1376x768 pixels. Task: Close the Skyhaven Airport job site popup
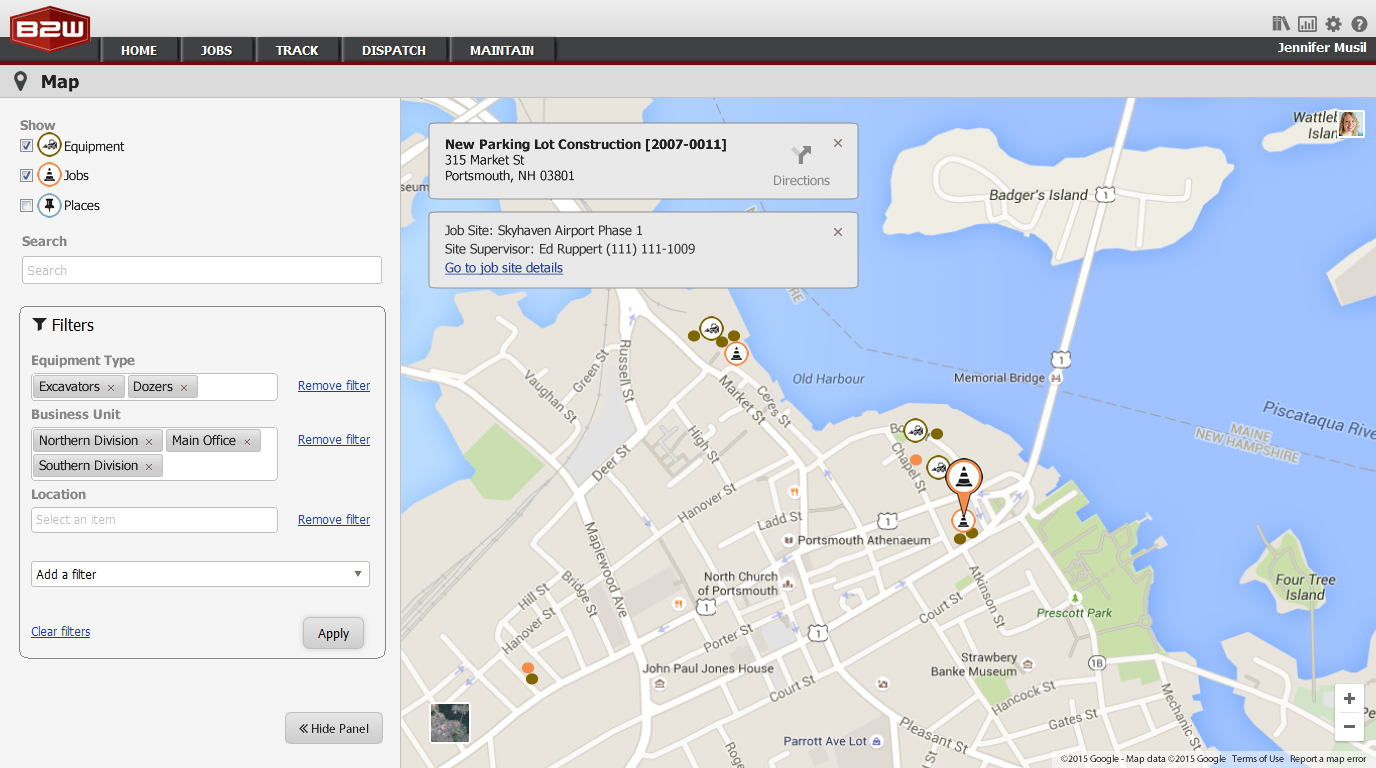(x=838, y=232)
